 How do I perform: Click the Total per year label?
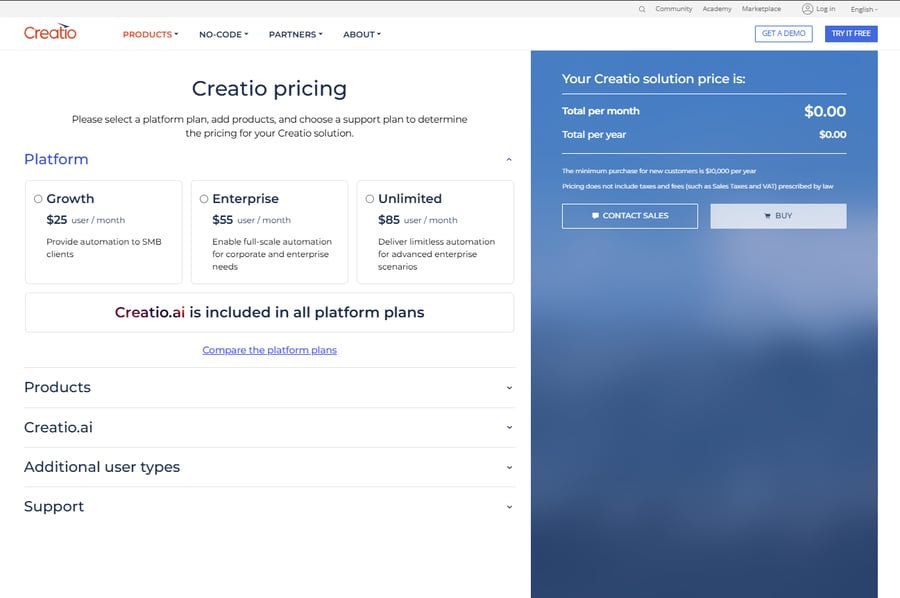point(594,135)
